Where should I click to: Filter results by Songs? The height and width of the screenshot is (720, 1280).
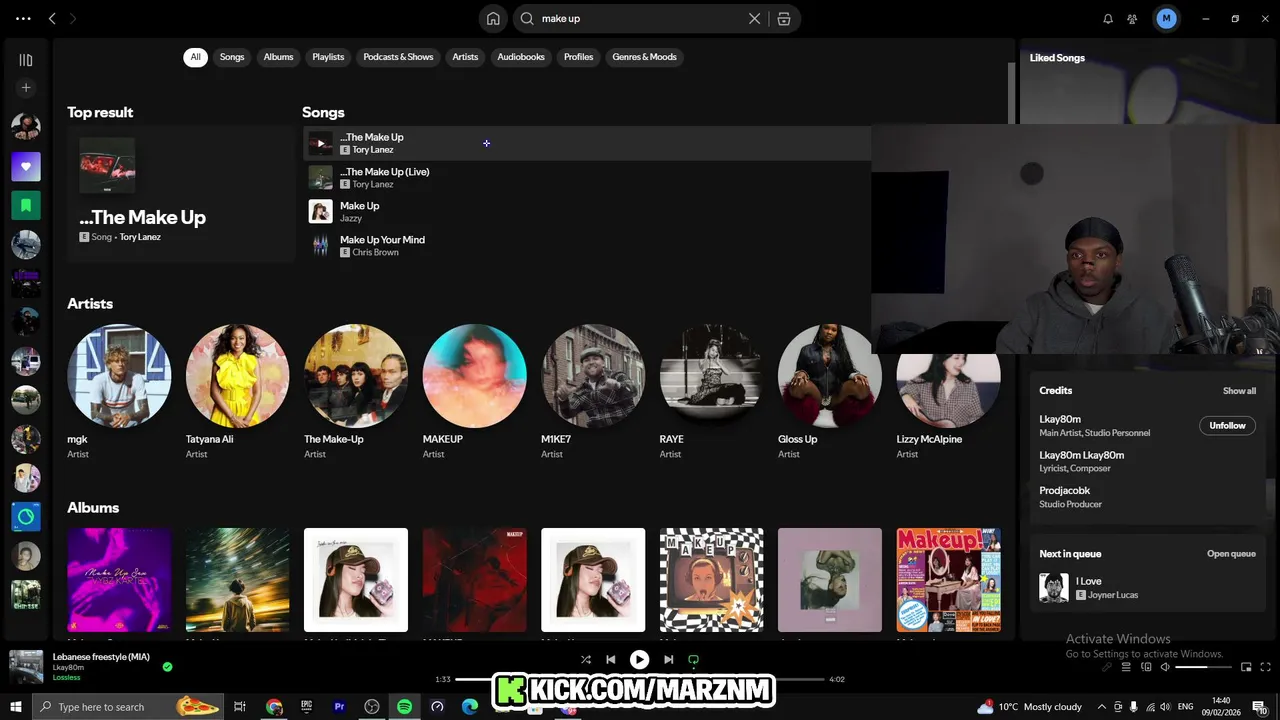coord(232,57)
